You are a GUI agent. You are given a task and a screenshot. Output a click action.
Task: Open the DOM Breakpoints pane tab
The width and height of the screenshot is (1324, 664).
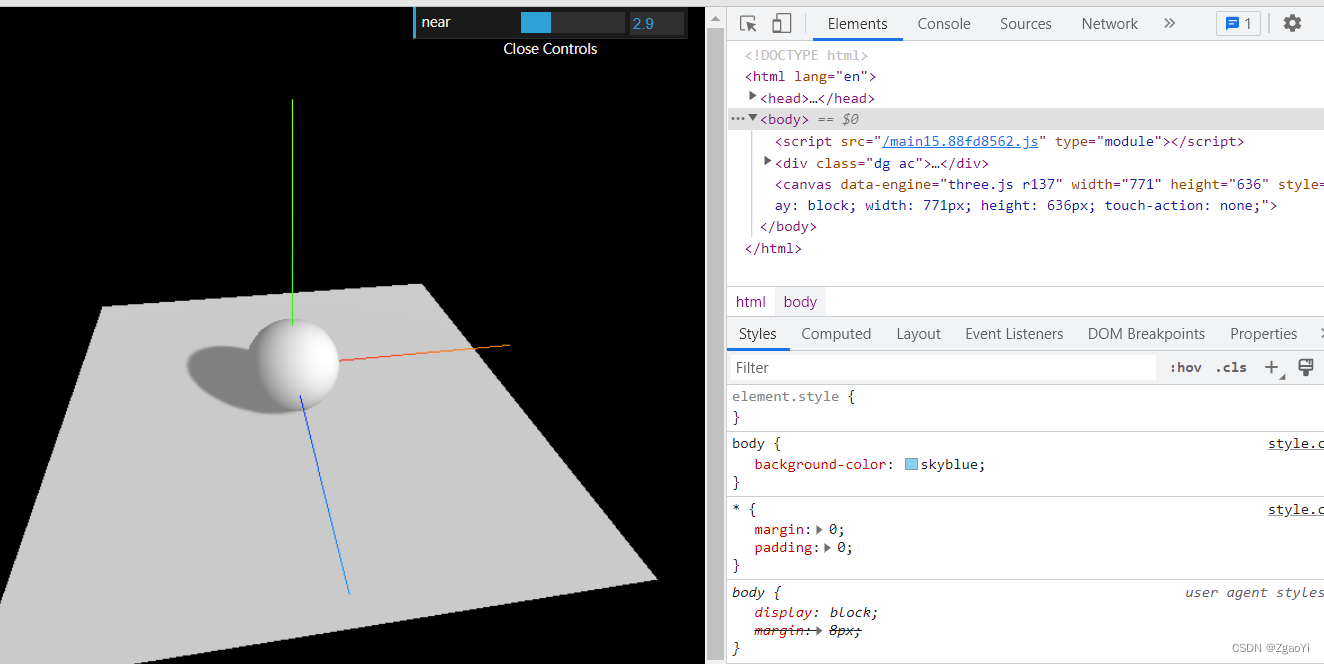click(x=1146, y=334)
